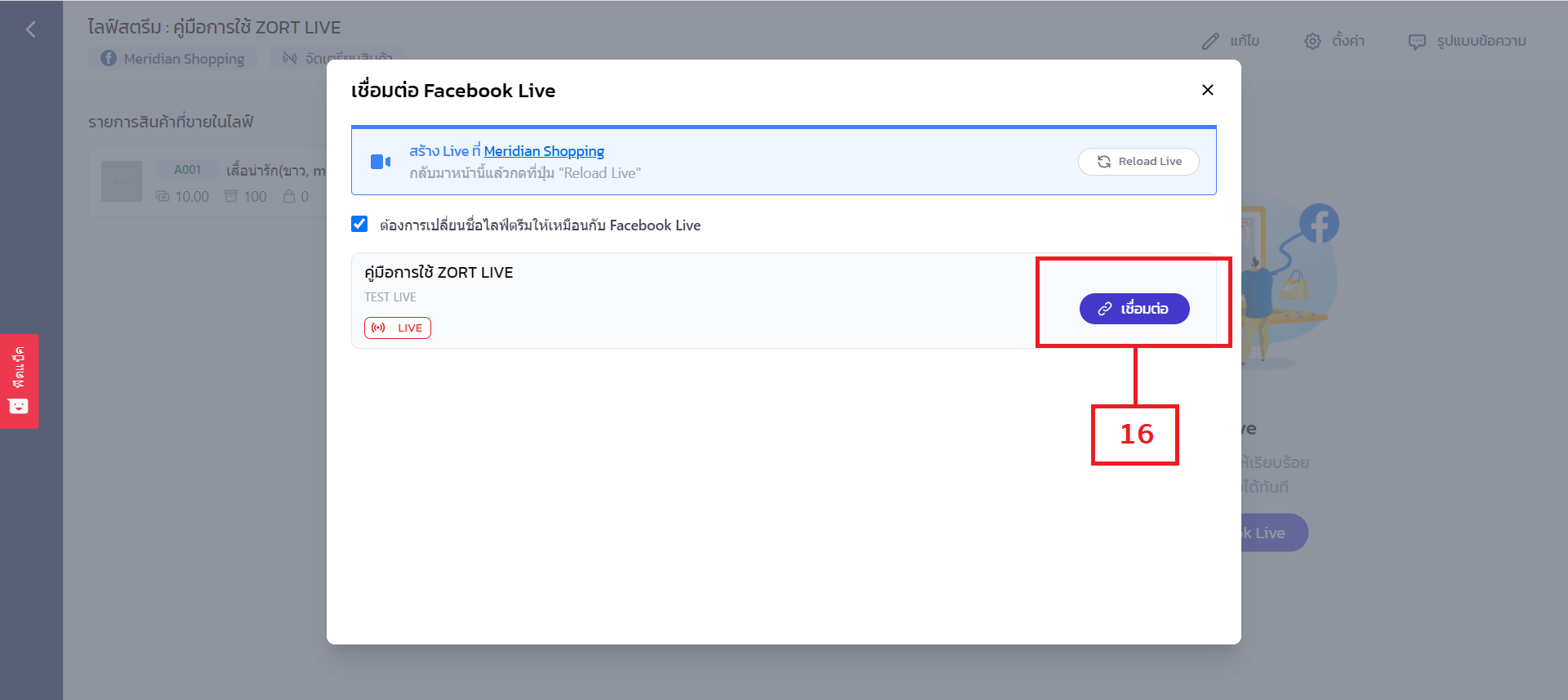Click the TEST LIVE description text
Screen dimensions: 1568x700
(x=390, y=297)
